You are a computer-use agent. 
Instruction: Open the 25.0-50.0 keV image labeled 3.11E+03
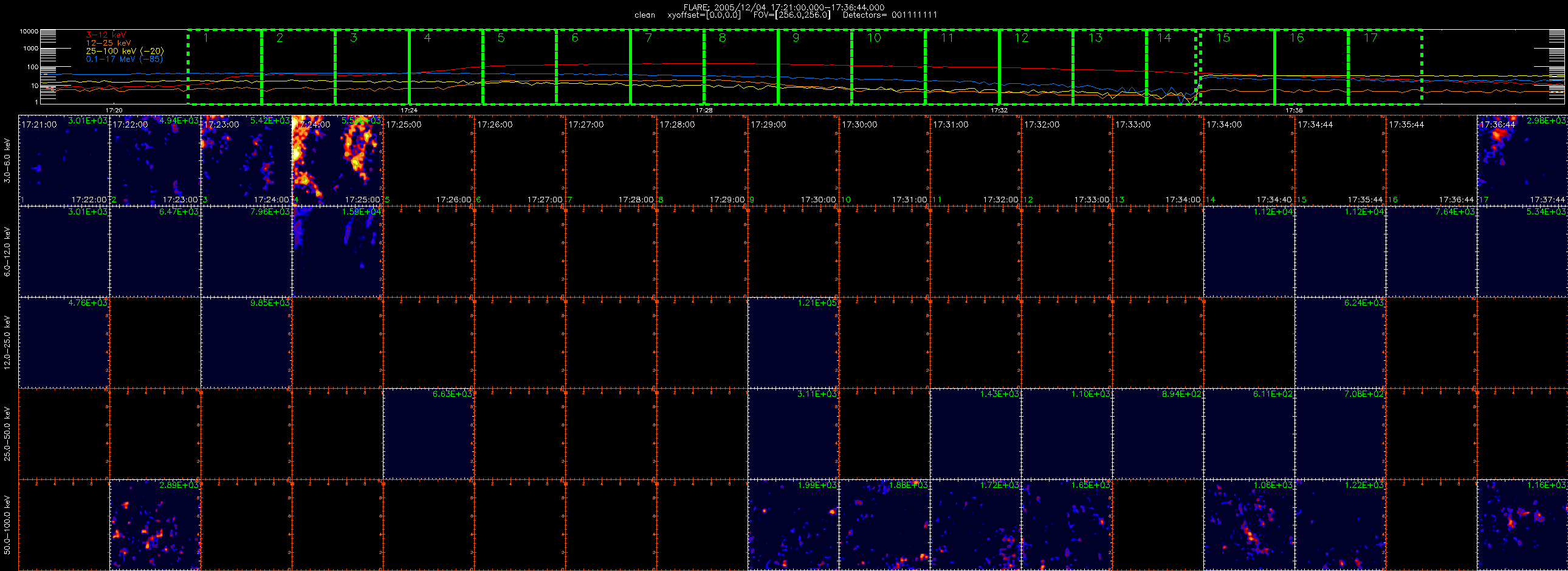tap(793, 434)
